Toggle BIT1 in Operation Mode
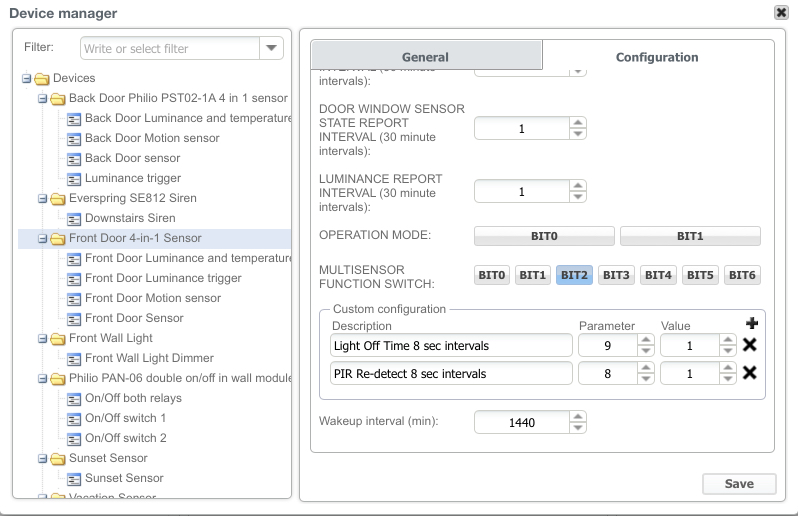Screen dimensions: 798x516 coord(690,236)
